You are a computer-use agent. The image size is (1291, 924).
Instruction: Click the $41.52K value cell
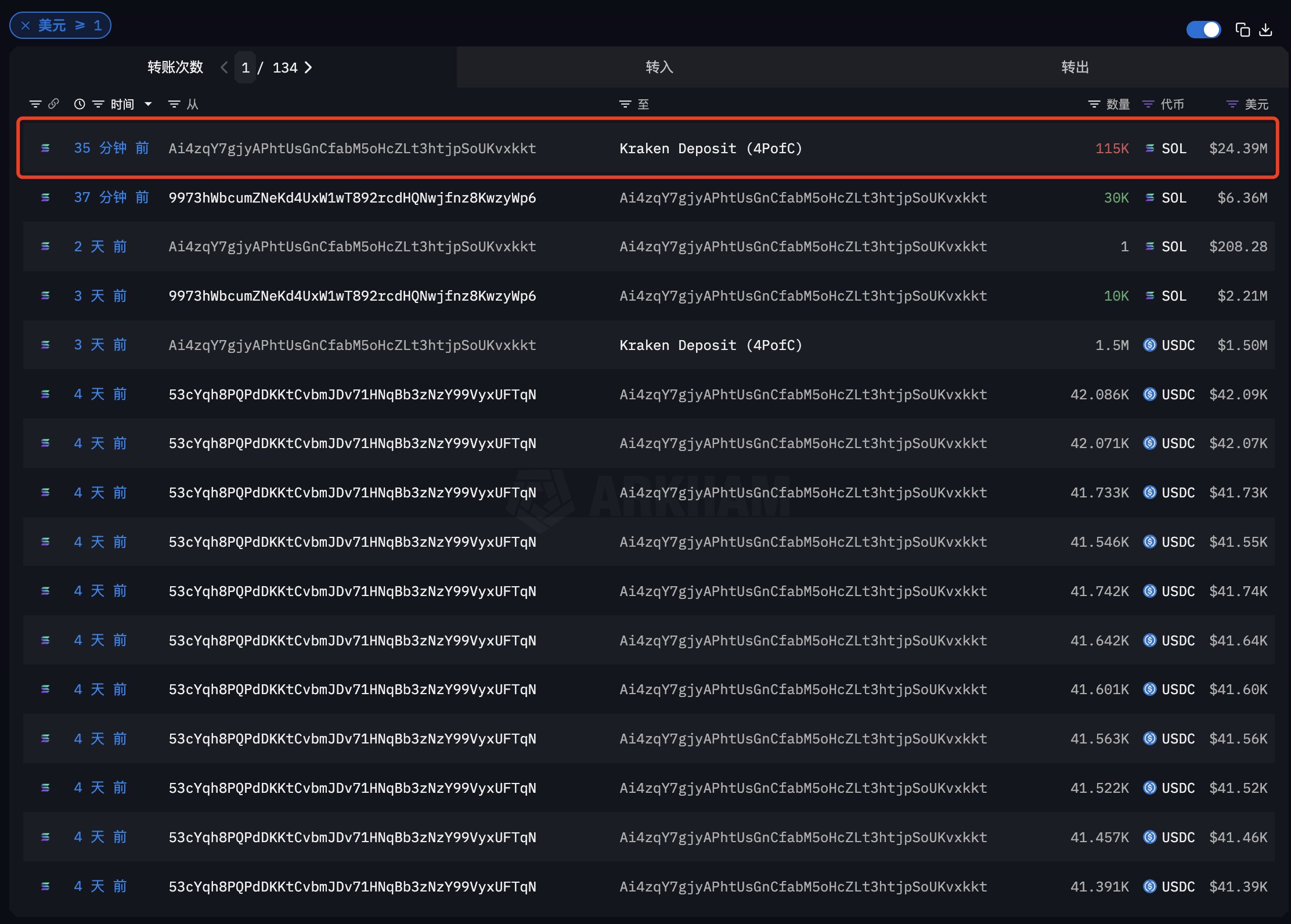point(1238,788)
